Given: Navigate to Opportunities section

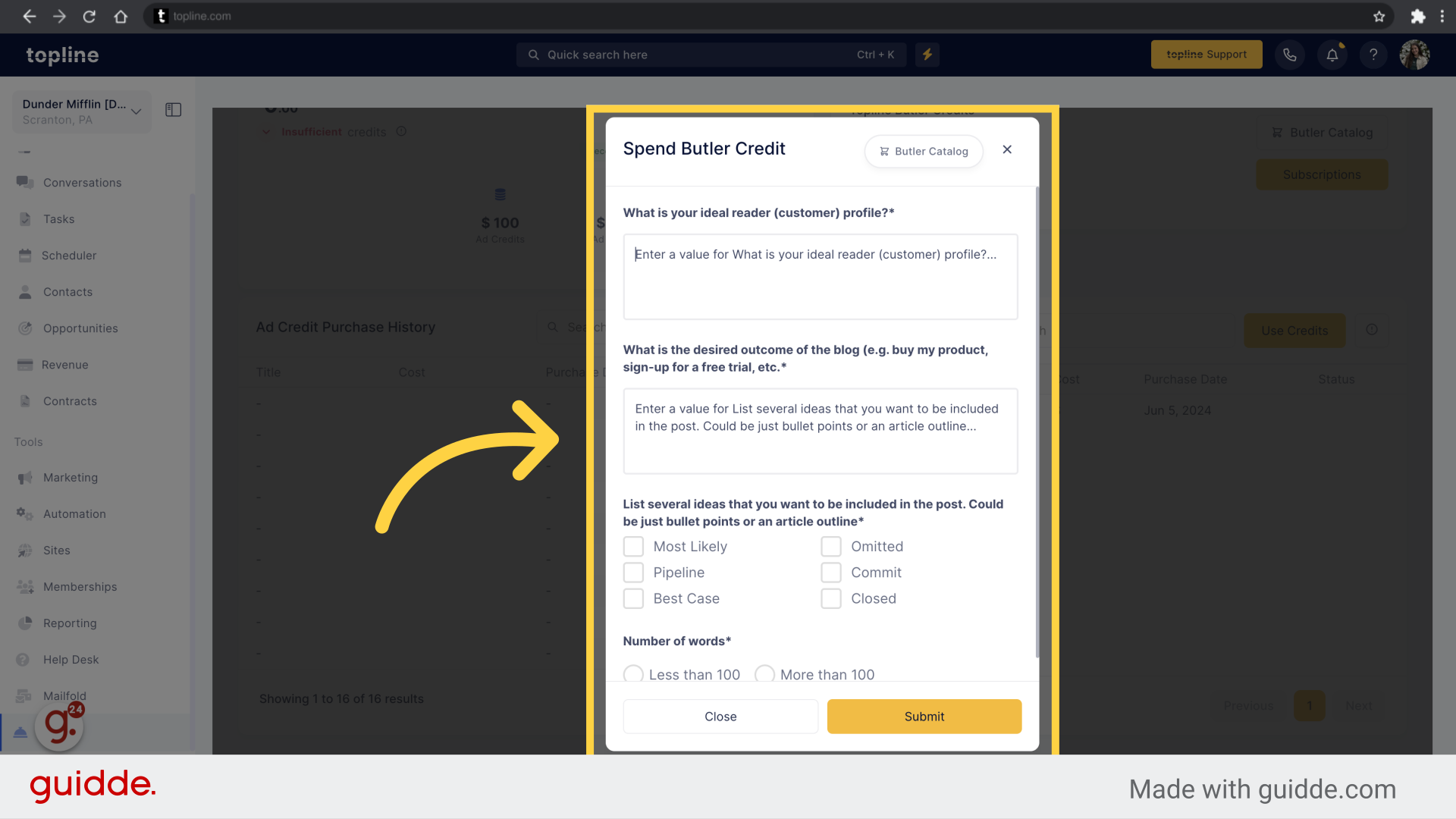Looking at the screenshot, I should pyautogui.click(x=80, y=328).
